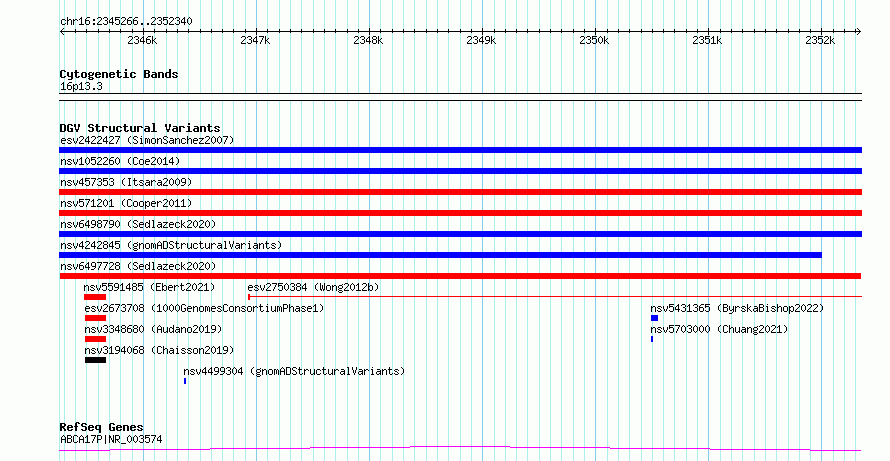Select the blue bar under nsv4242845

440,255
